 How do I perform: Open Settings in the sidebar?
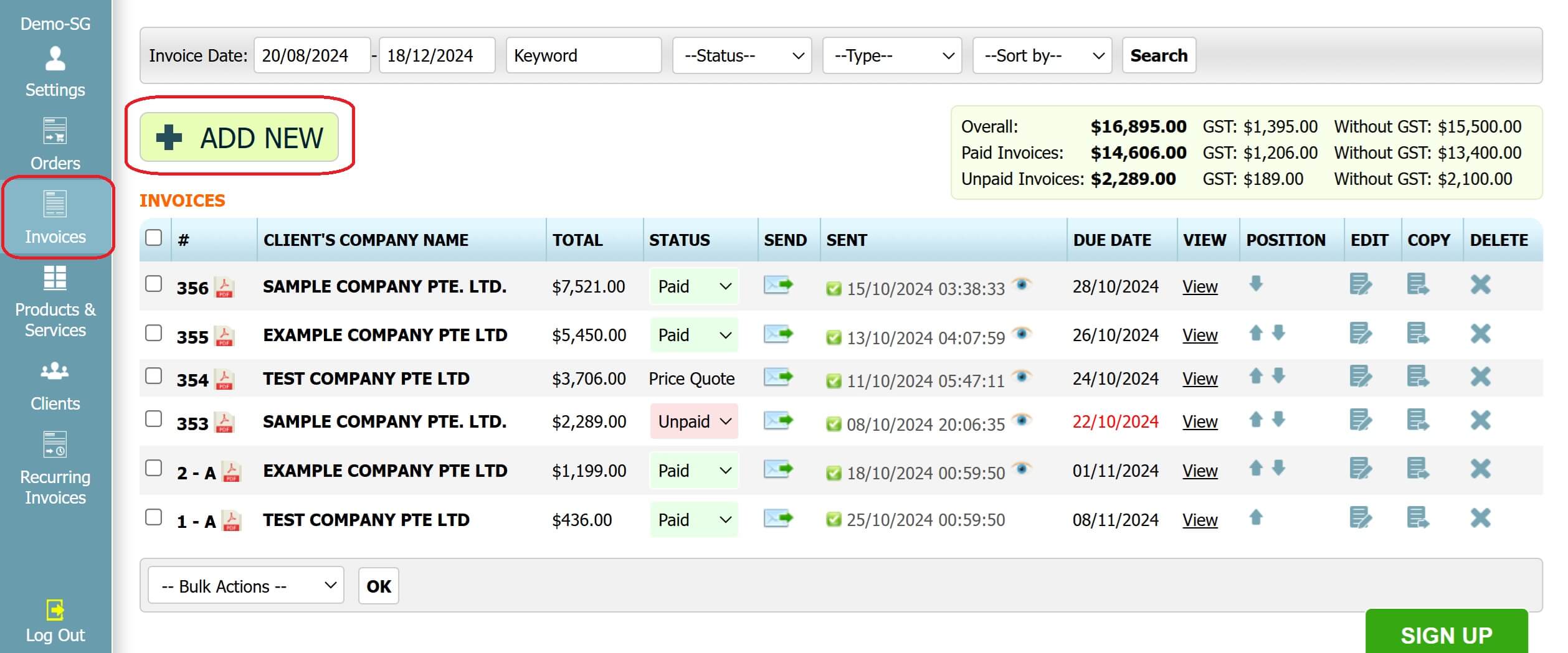click(55, 73)
